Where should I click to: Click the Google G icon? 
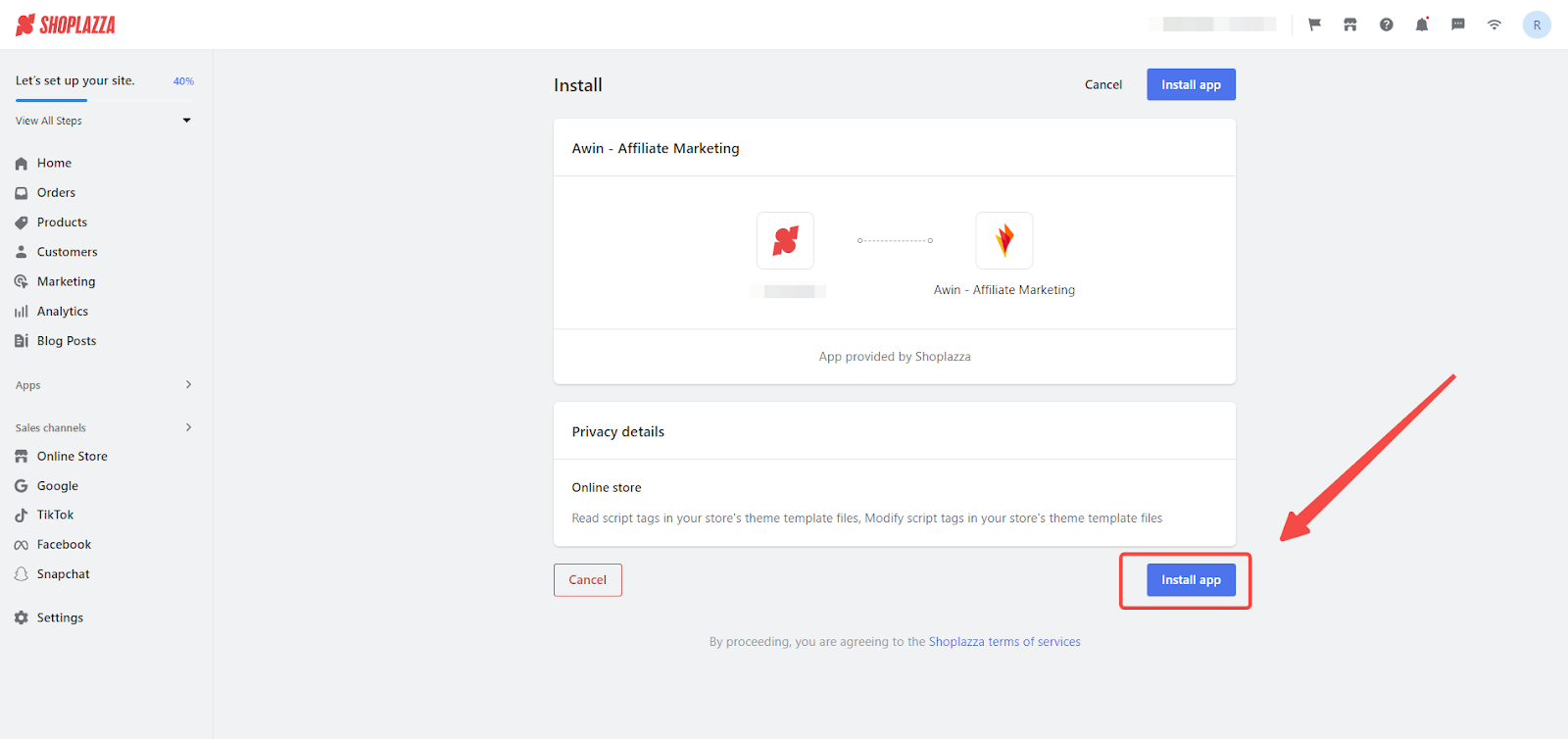pyautogui.click(x=21, y=486)
